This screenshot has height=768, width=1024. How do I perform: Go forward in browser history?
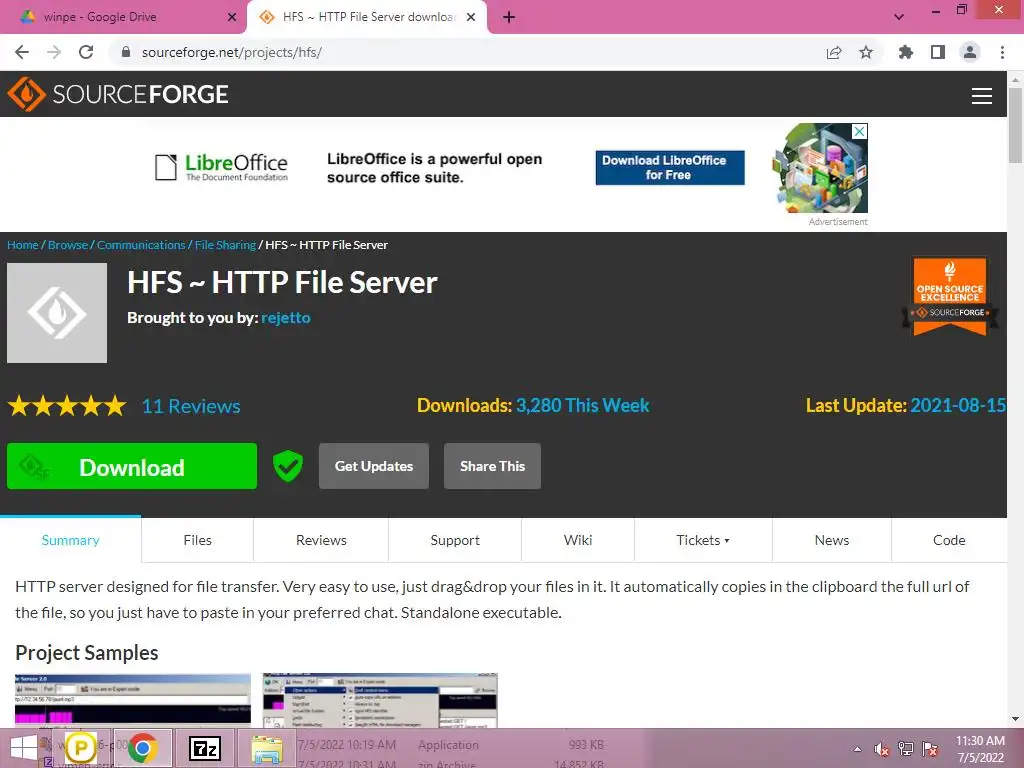point(54,52)
